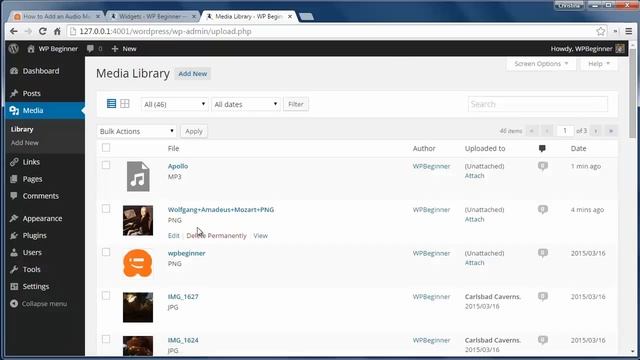Expand the Help panel
Image resolution: width=640 pixels, height=360 pixels.
(x=599, y=64)
